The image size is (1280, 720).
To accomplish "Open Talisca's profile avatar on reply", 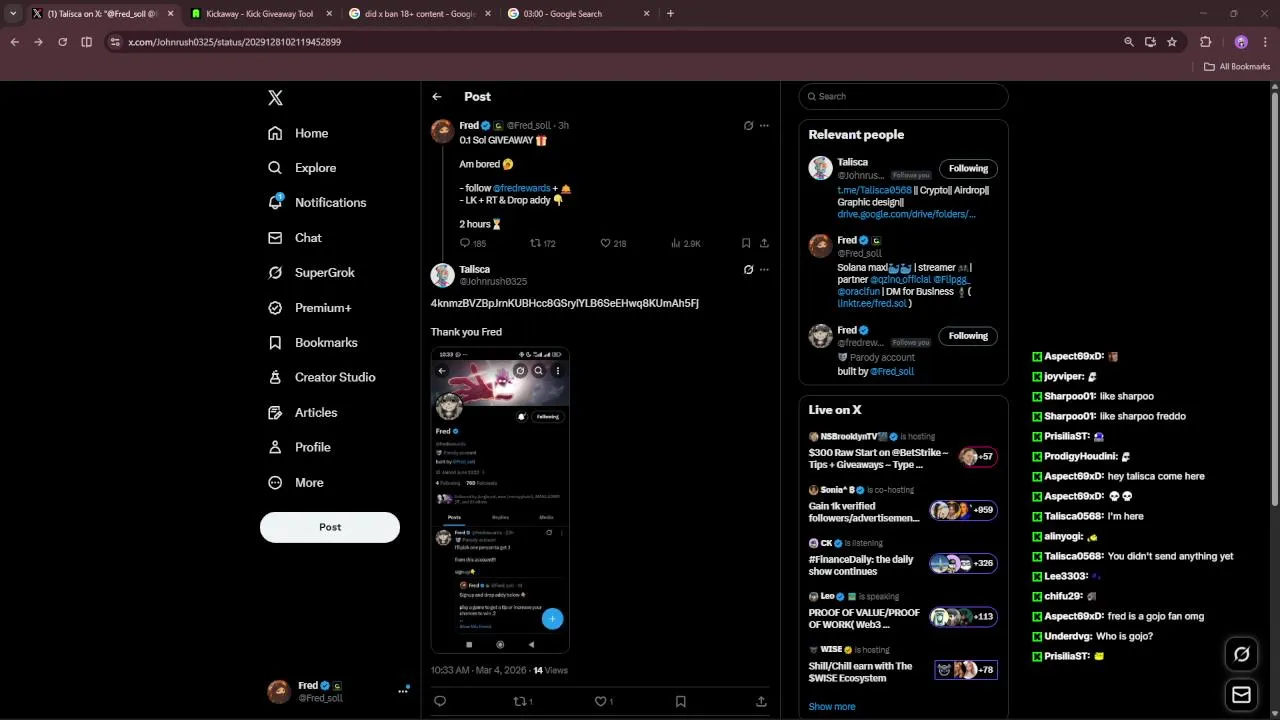I will tap(443, 275).
